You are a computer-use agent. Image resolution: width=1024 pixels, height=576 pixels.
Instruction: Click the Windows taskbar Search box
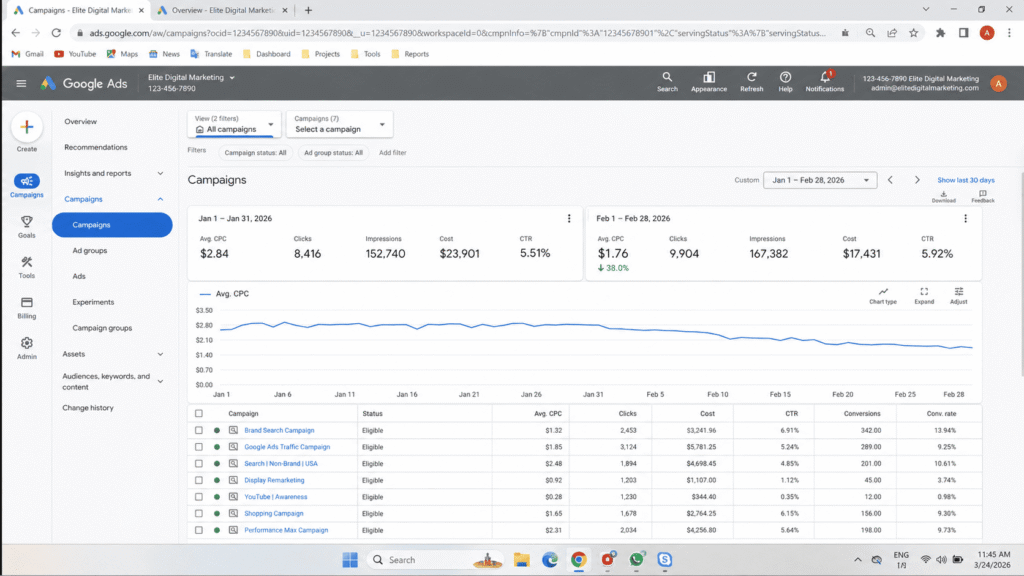point(435,560)
